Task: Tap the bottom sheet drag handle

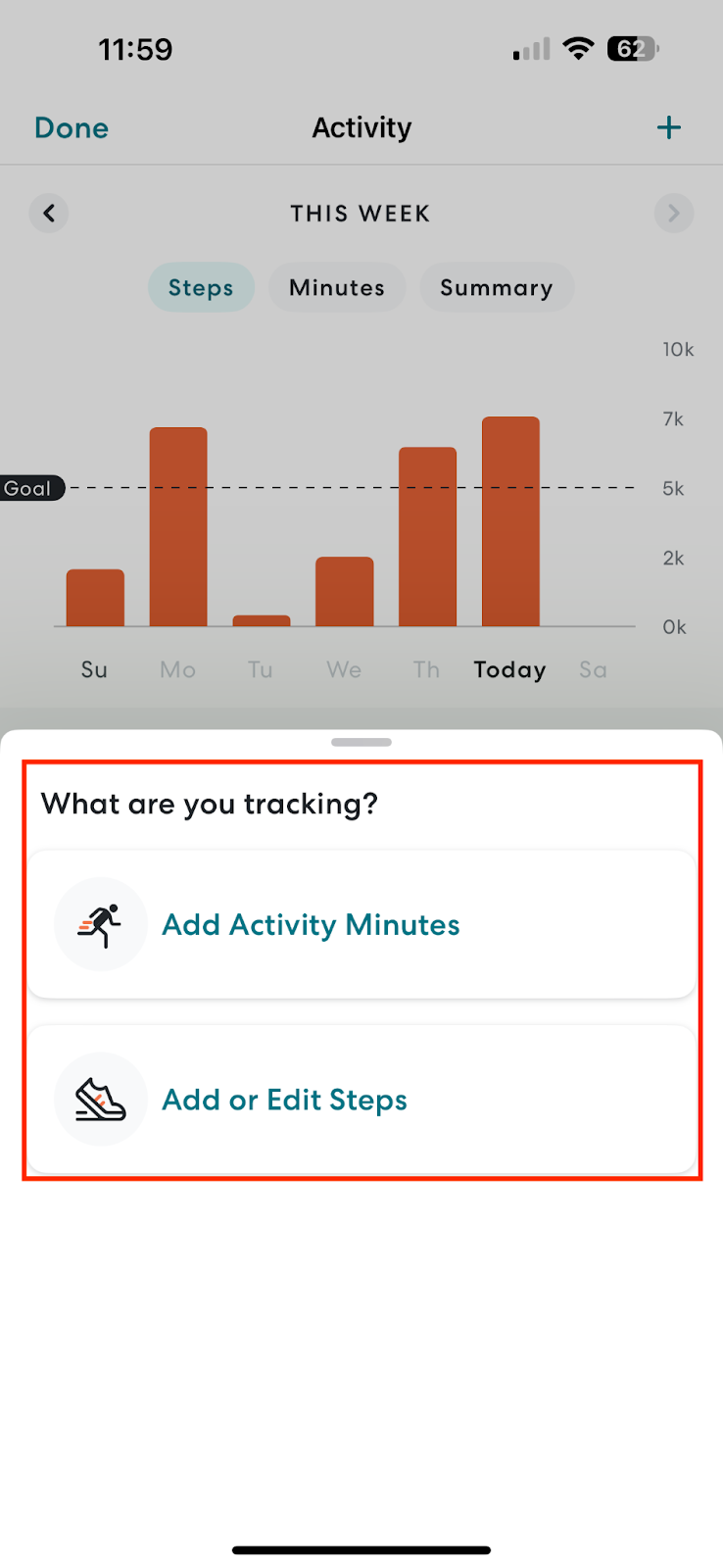Action: (x=361, y=742)
